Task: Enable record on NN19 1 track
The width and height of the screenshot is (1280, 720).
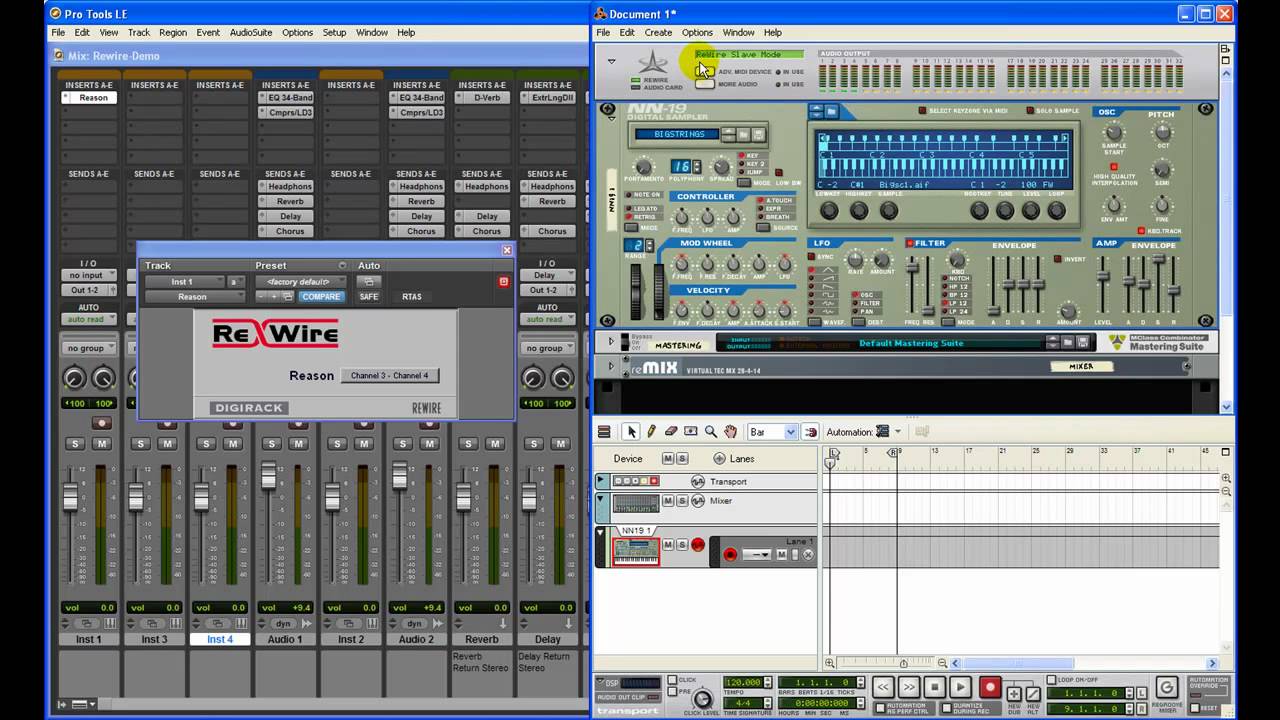Action: point(697,545)
